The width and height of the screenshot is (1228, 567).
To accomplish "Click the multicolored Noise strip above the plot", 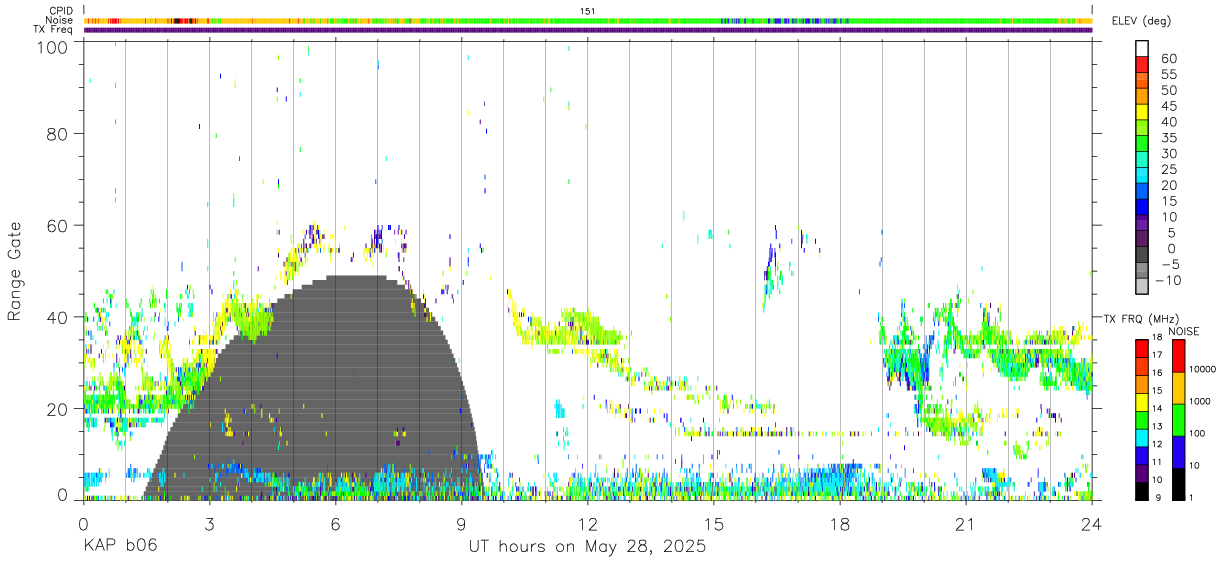I will [x=588, y=20].
